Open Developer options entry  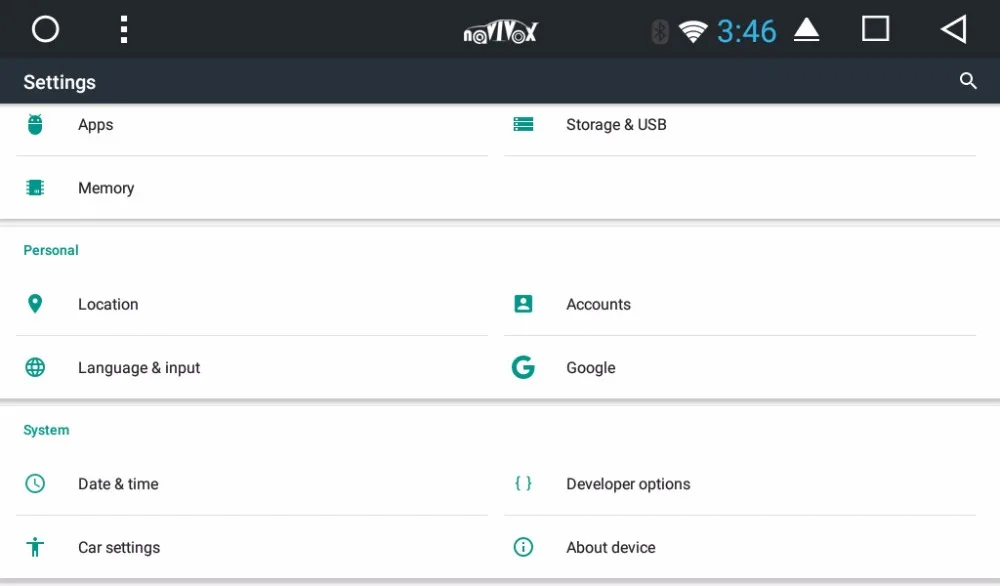tap(628, 484)
